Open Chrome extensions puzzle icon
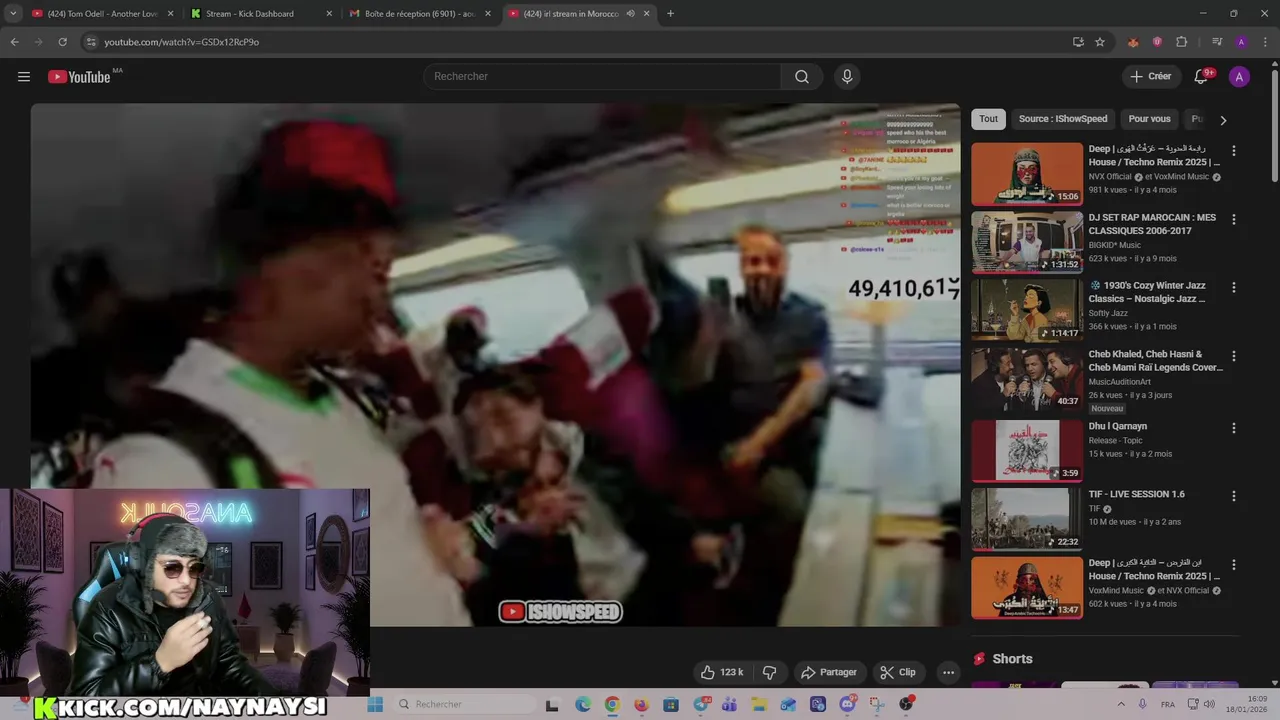 (x=1181, y=42)
